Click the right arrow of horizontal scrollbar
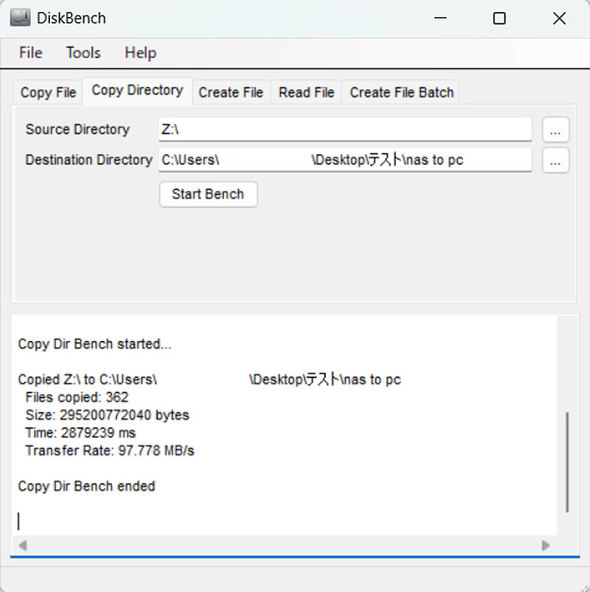Image resolution: width=590 pixels, height=592 pixels. (545, 546)
